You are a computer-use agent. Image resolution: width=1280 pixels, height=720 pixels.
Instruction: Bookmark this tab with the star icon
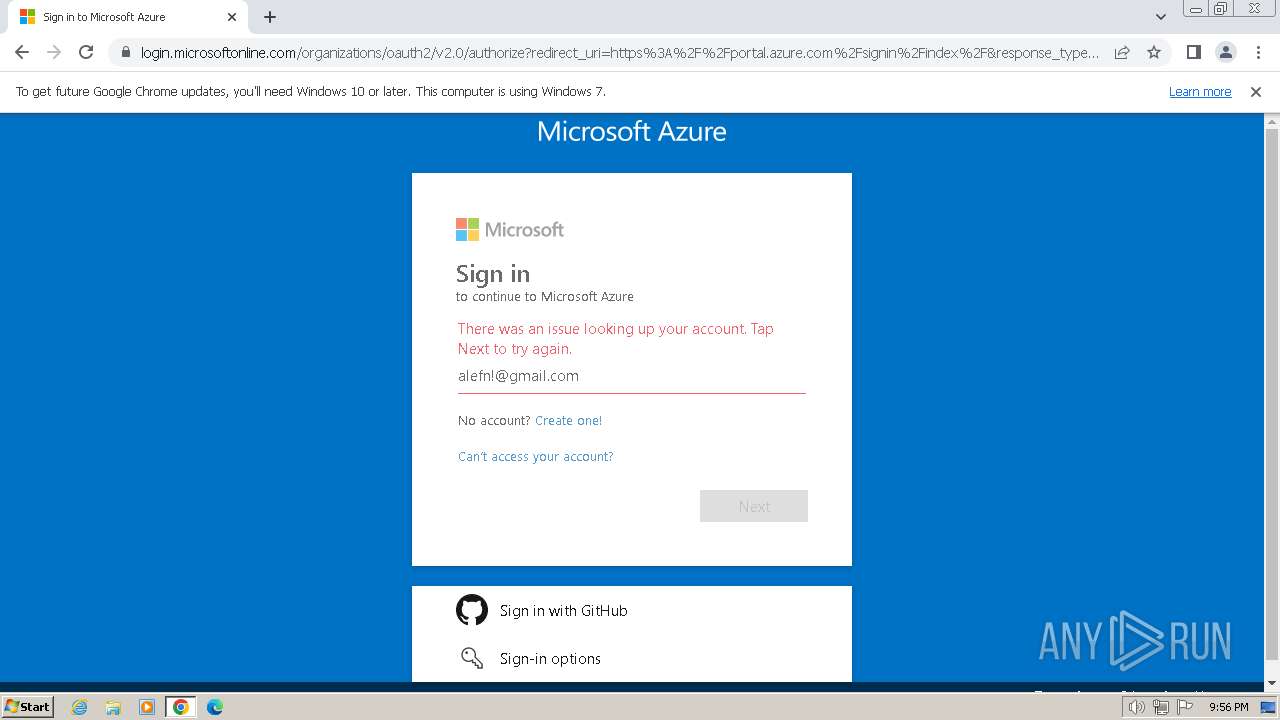pyautogui.click(x=1154, y=52)
